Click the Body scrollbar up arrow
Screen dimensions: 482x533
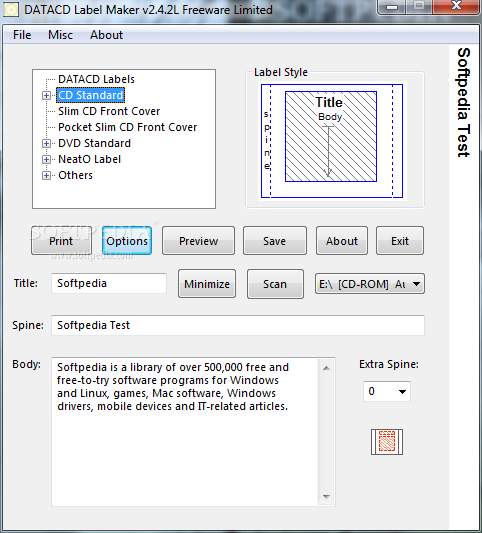pyautogui.click(x=326, y=368)
